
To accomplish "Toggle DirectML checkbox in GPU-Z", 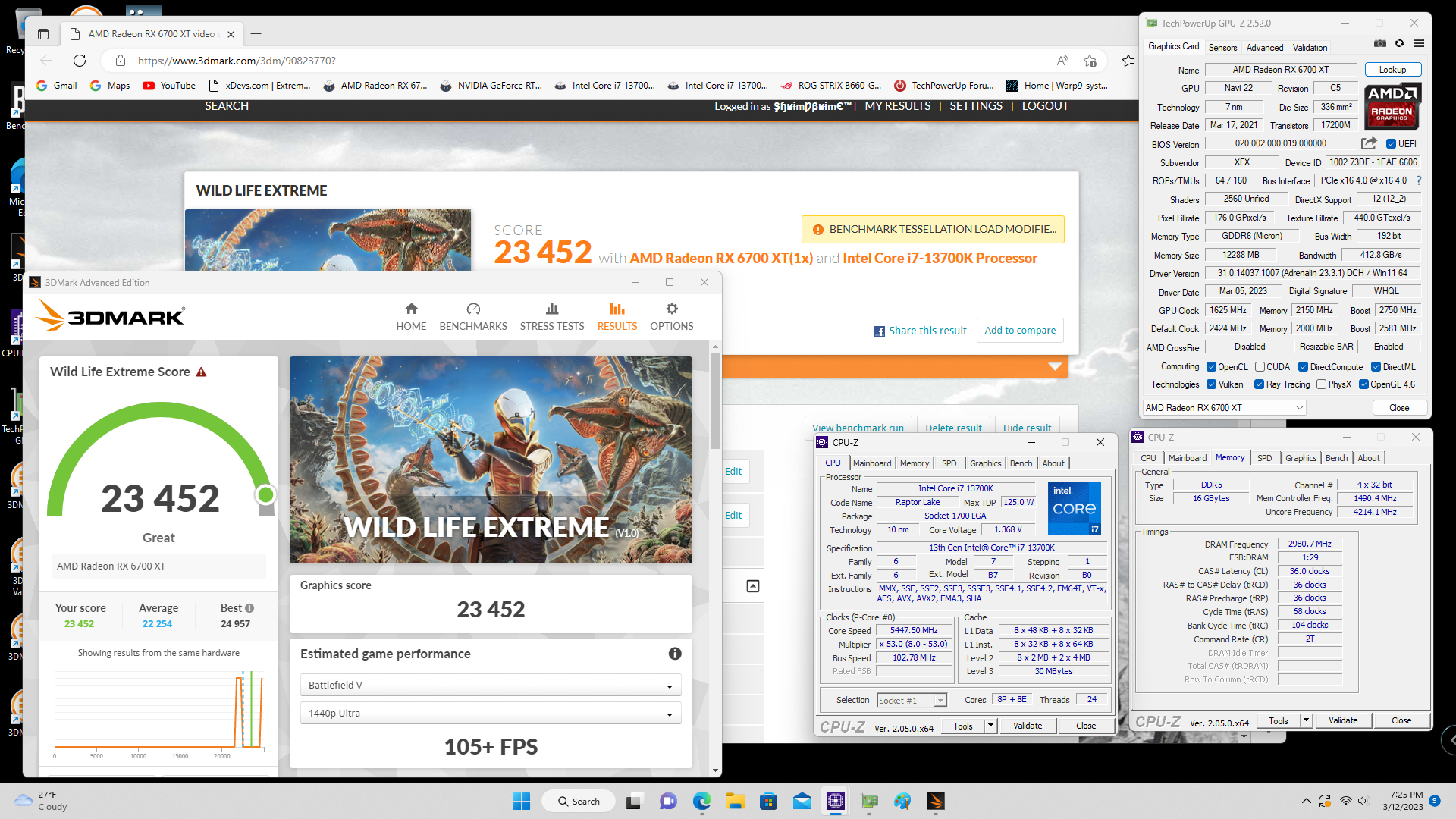I will click(x=1376, y=367).
